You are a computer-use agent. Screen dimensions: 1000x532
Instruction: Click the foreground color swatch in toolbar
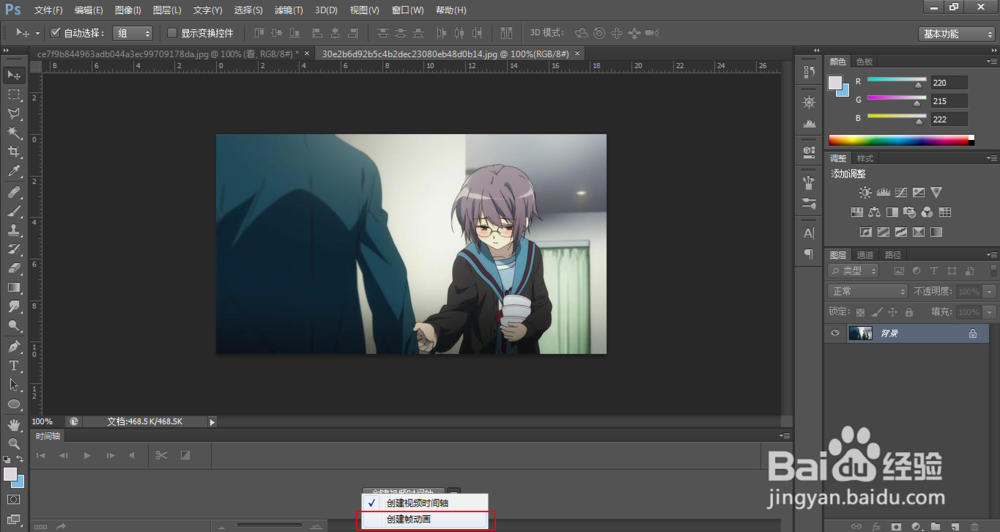coord(10,475)
